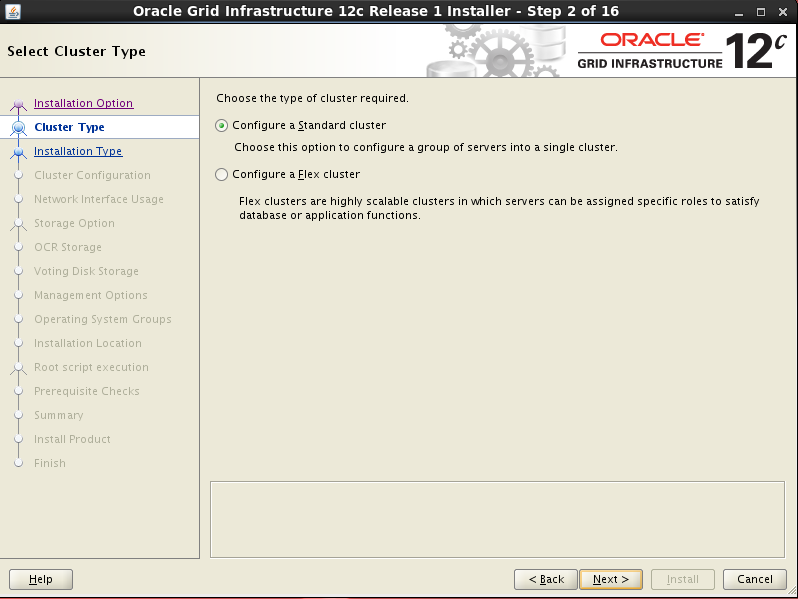Click the Finish step text

tap(50, 463)
